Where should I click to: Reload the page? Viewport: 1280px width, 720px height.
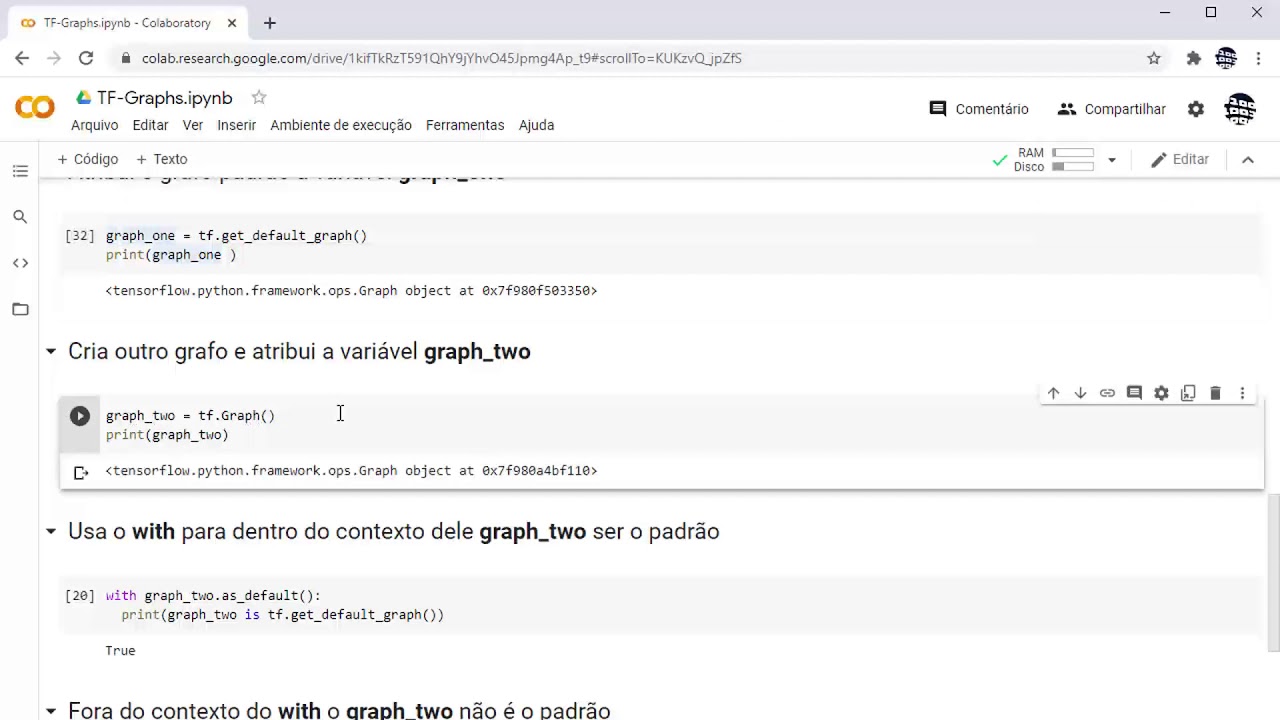click(x=86, y=58)
